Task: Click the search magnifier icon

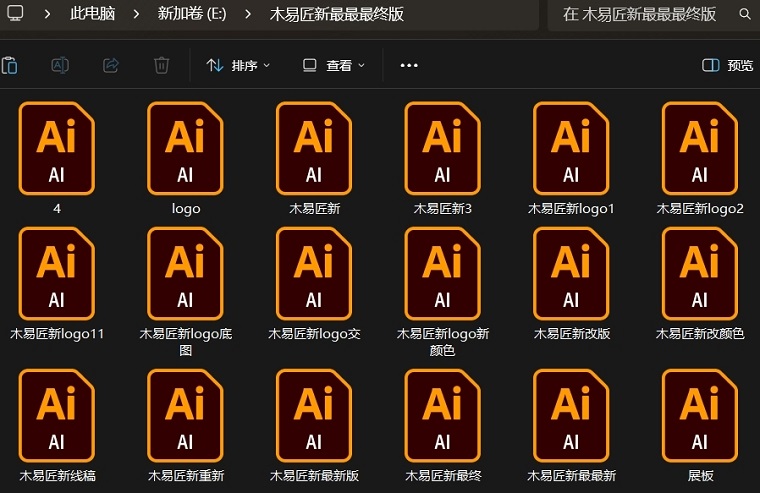Action: [x=745, y=14]
